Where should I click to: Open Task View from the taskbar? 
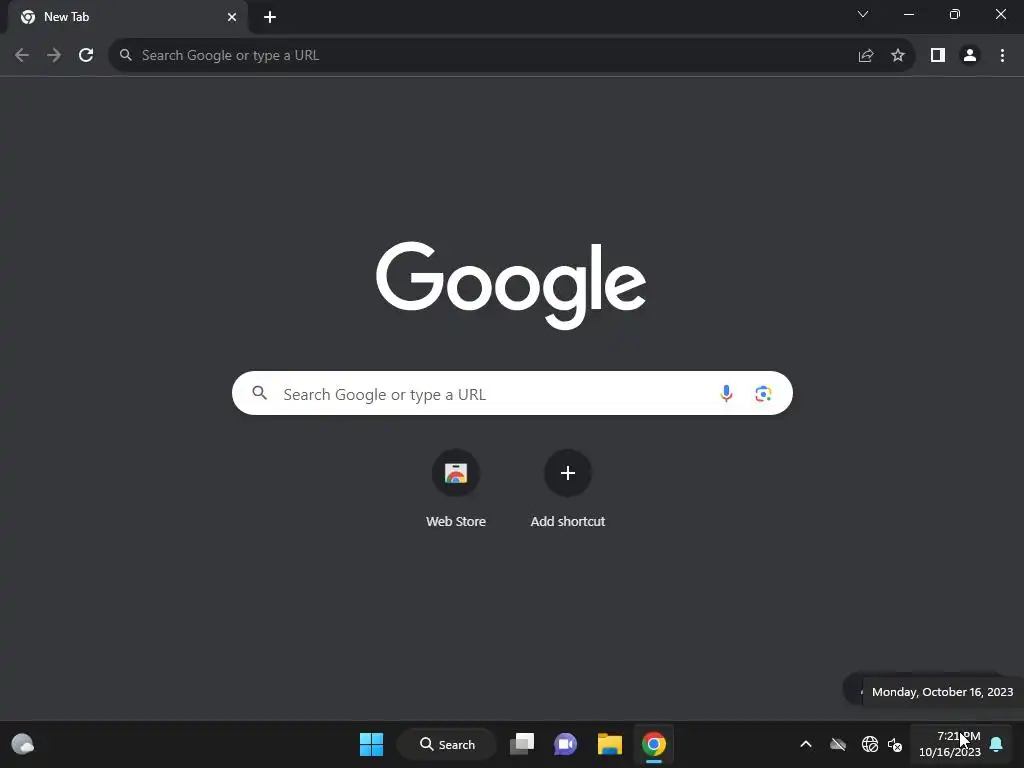(x=522, y=744)
